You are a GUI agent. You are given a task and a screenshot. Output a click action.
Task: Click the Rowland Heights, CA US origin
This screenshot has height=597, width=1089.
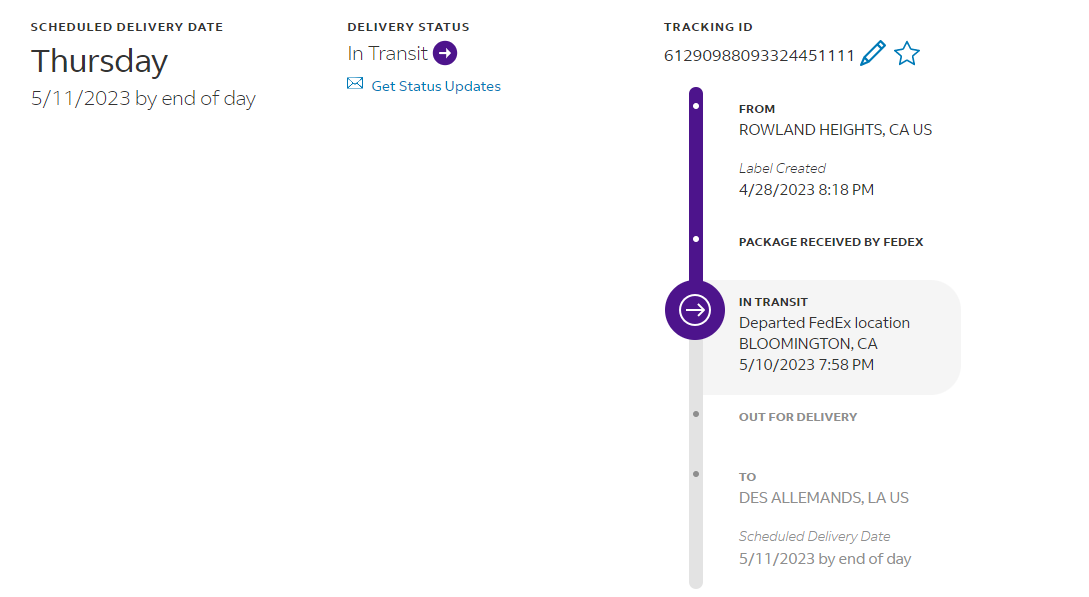click(835, 130)
